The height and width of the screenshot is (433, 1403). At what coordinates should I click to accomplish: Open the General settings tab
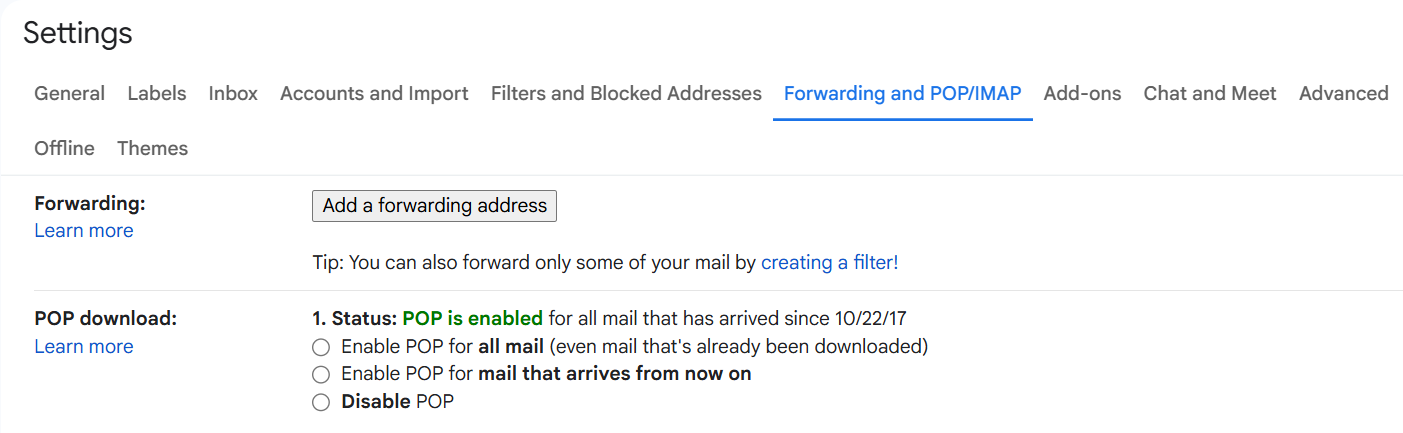pyautogui.click(x=69, y=94)
